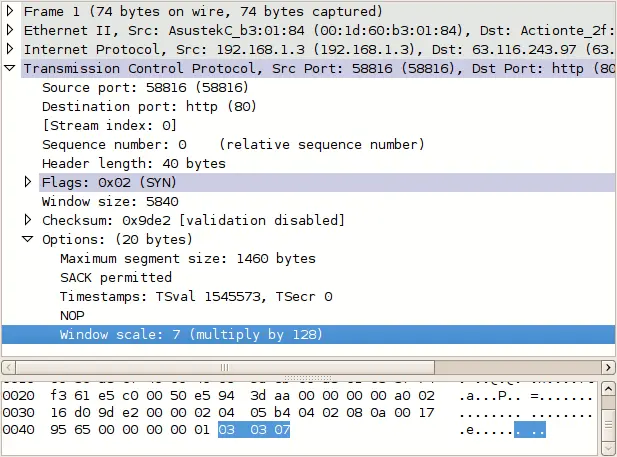This screenshot has height=457, width=617.
Task: Click hex pane scrollbar up arrow
Action: tap(608, 389)
